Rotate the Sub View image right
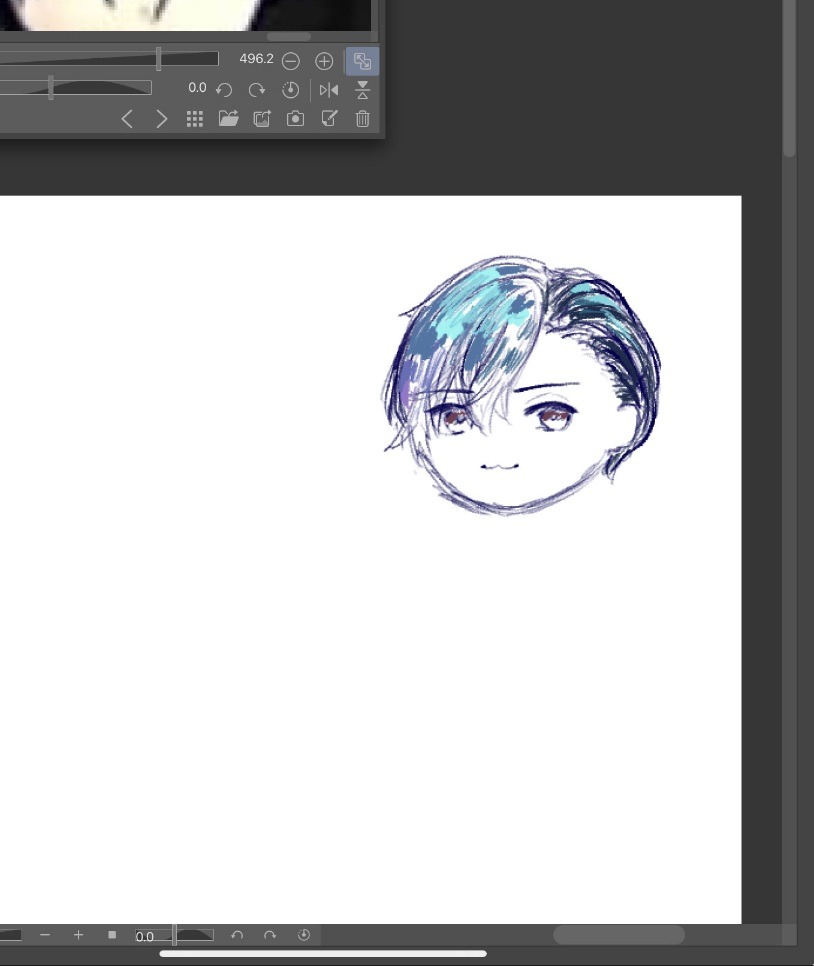The image size is (814, 966). [257, 90]
